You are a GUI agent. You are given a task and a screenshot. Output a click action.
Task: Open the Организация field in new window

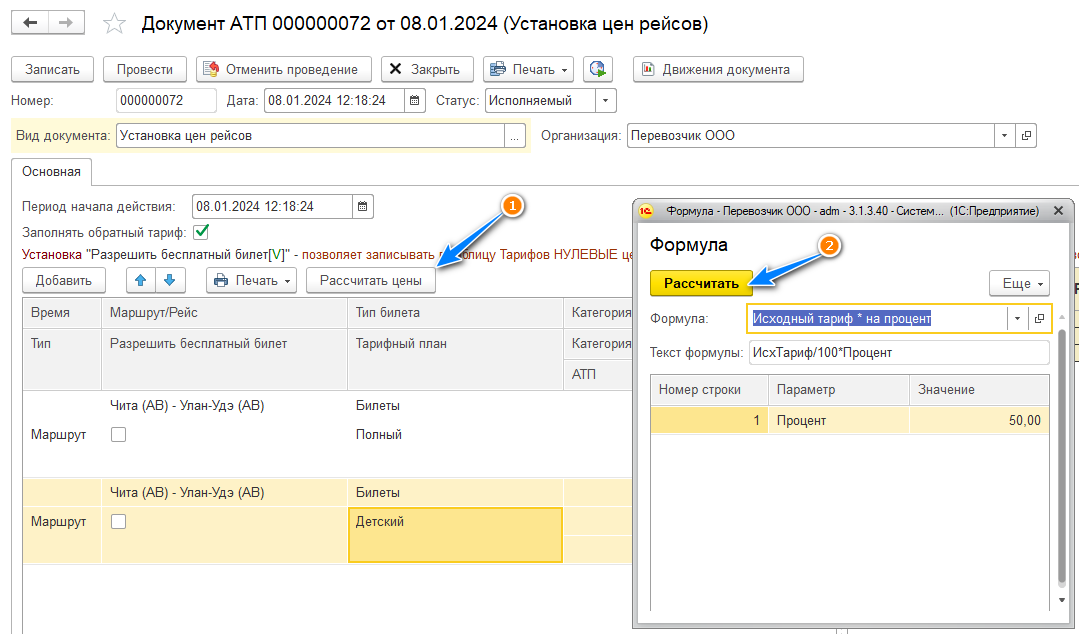click(x=1026, y=136)
